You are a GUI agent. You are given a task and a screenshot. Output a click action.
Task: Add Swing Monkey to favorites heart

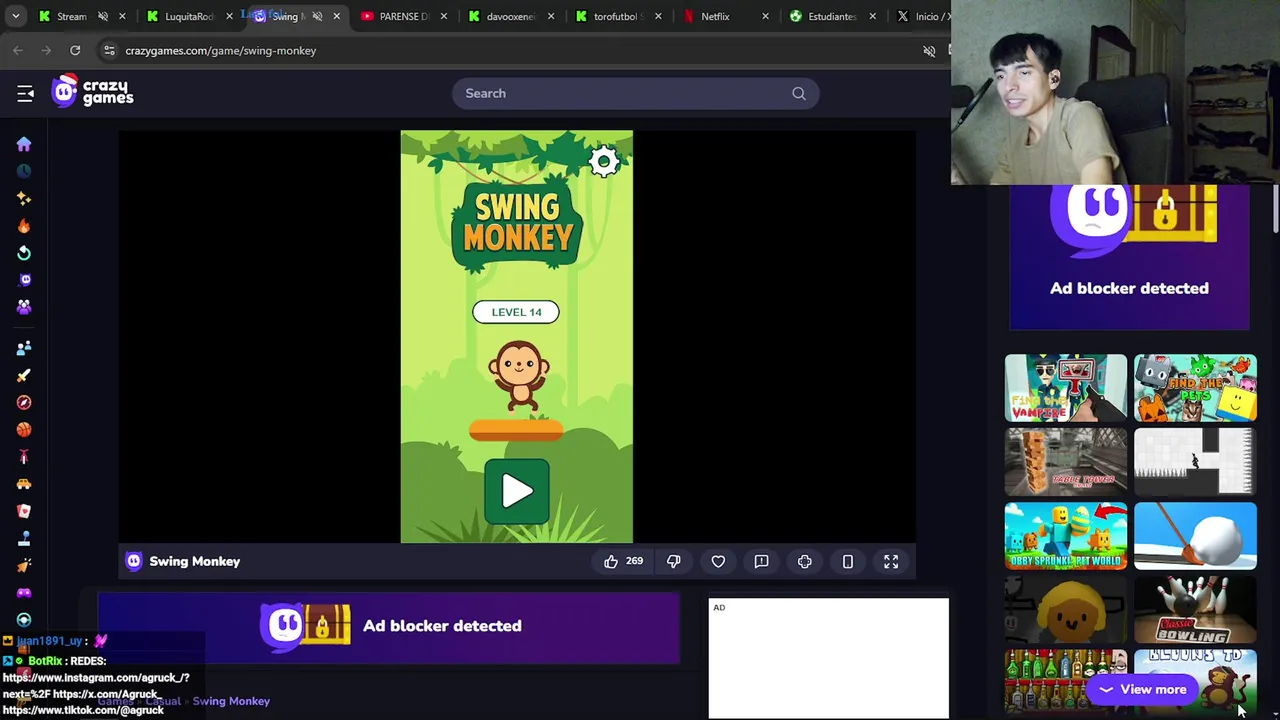pyautogui.click(x=718, y=562)
